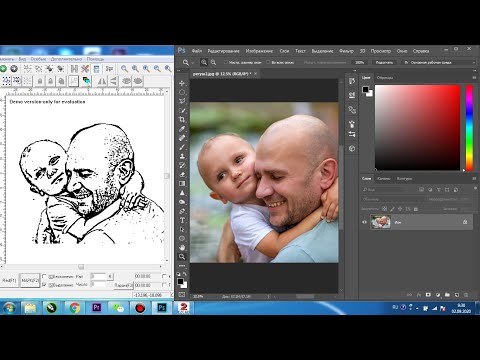Click the horizontal scrollbar in left window
Viewport: 480px width, 360px height.
[x=81, y=267]
